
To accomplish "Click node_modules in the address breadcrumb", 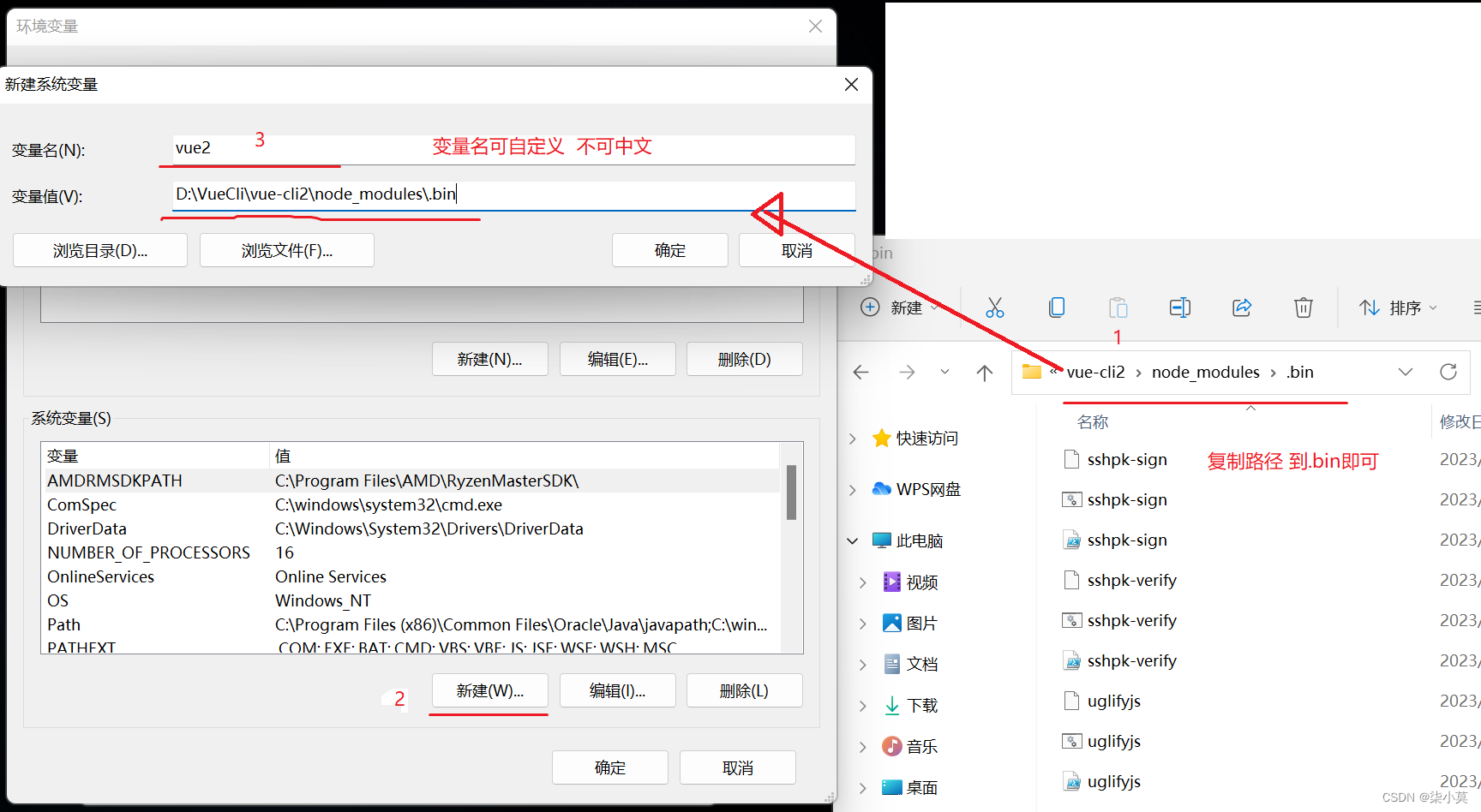I will point(1205,372).
